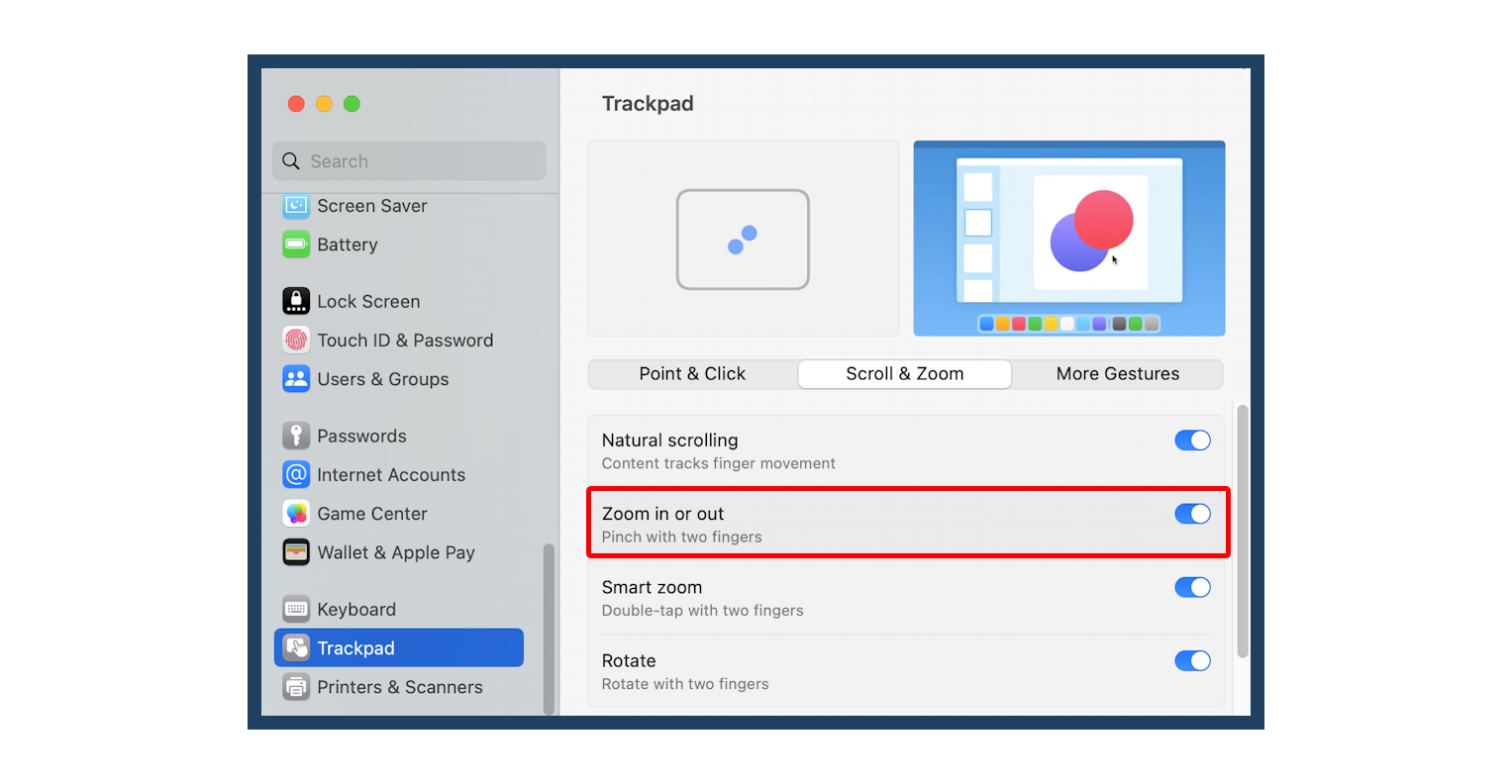Open the Battery settings icon
1512x784 pixels.
(x=296, y=245)
